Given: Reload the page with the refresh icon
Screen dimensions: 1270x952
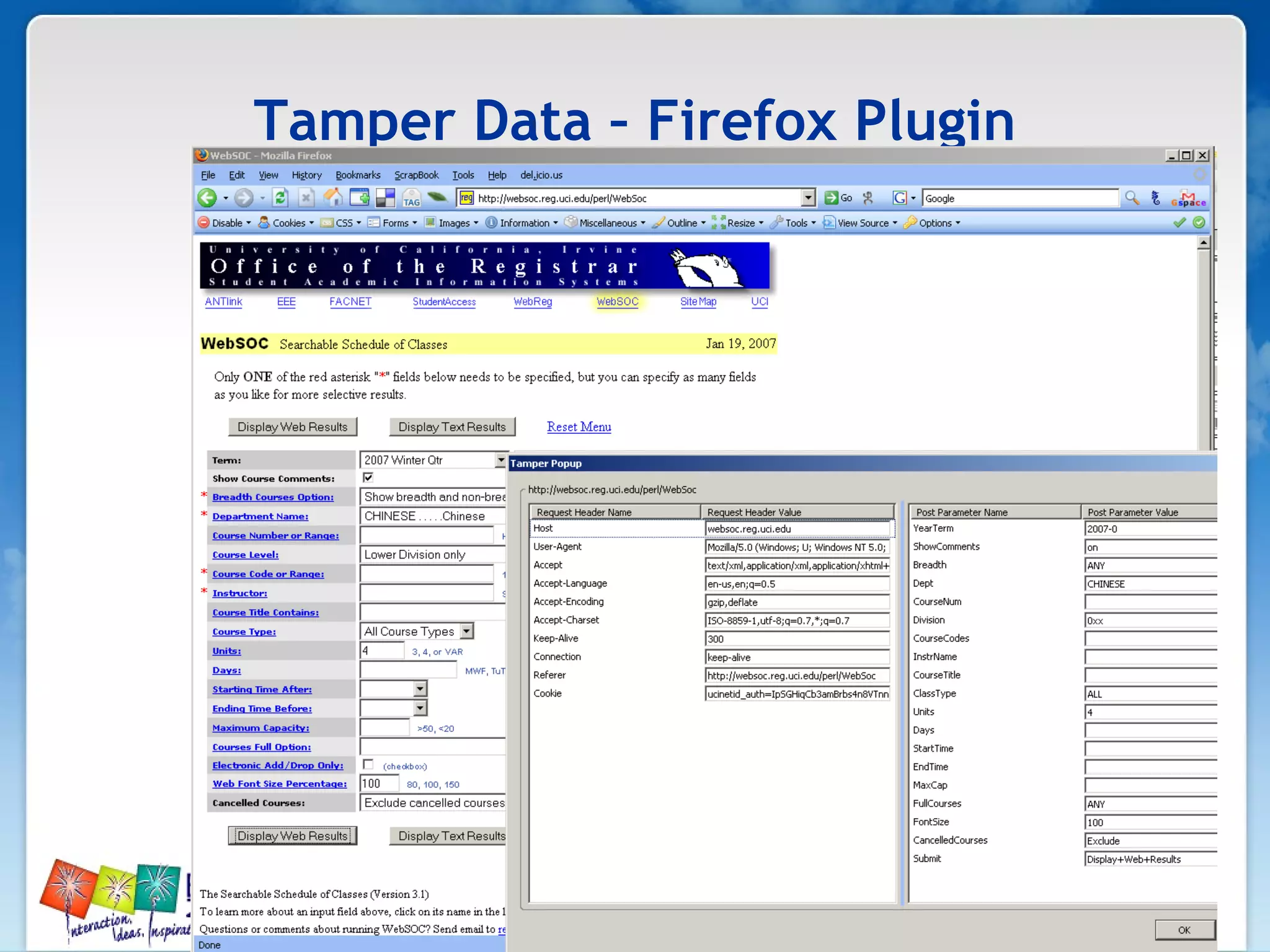Looking at the screenshot, I should [x=280, y=198].
